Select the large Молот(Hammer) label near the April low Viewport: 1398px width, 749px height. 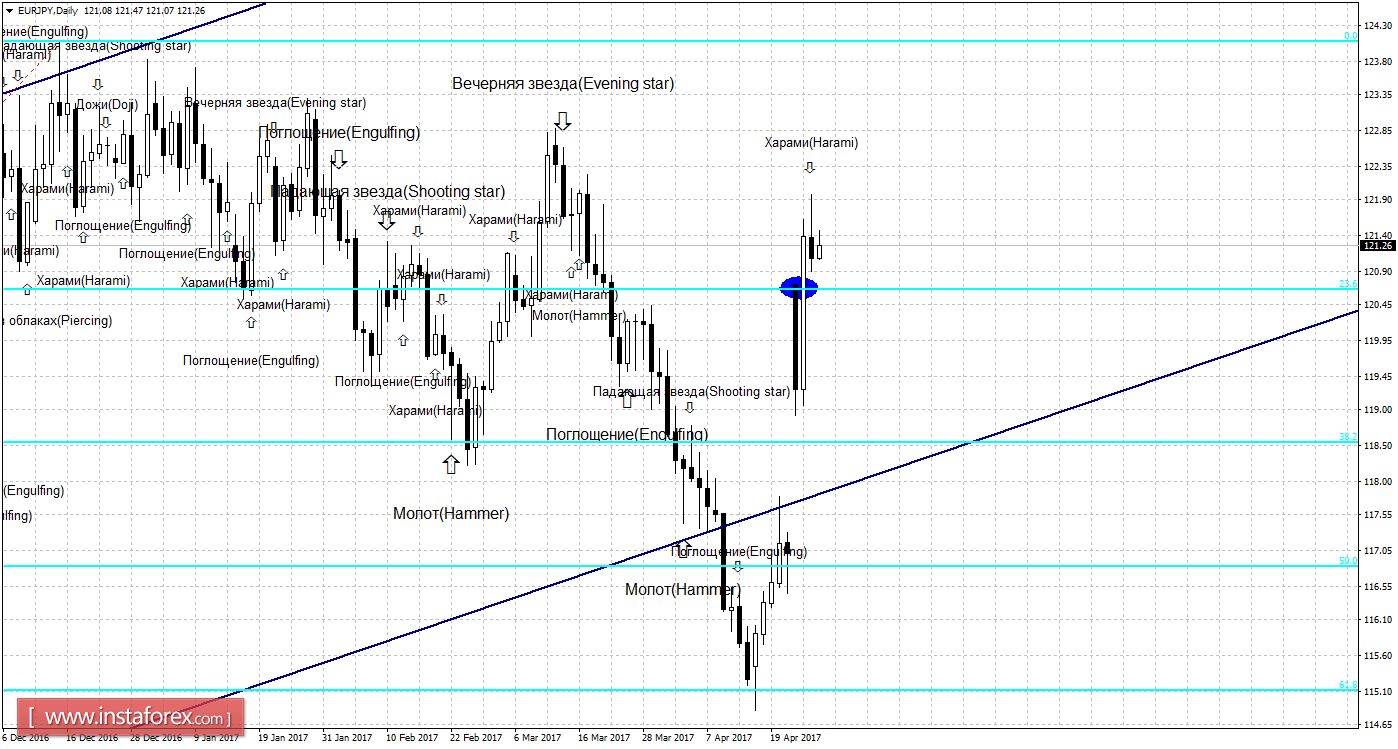pos(683,589)
